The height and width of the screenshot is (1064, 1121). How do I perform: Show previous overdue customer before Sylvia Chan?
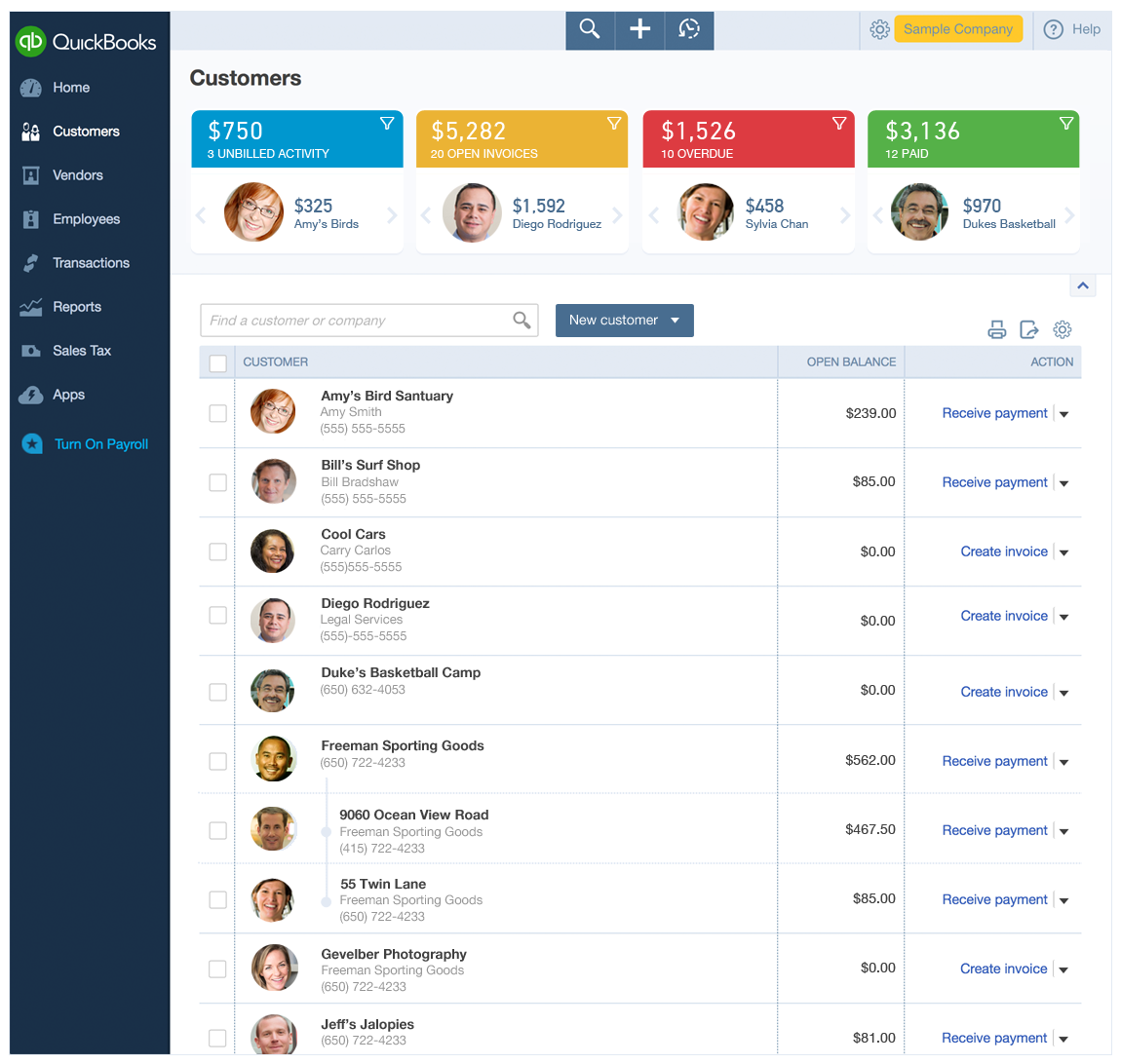coord(653,215)
